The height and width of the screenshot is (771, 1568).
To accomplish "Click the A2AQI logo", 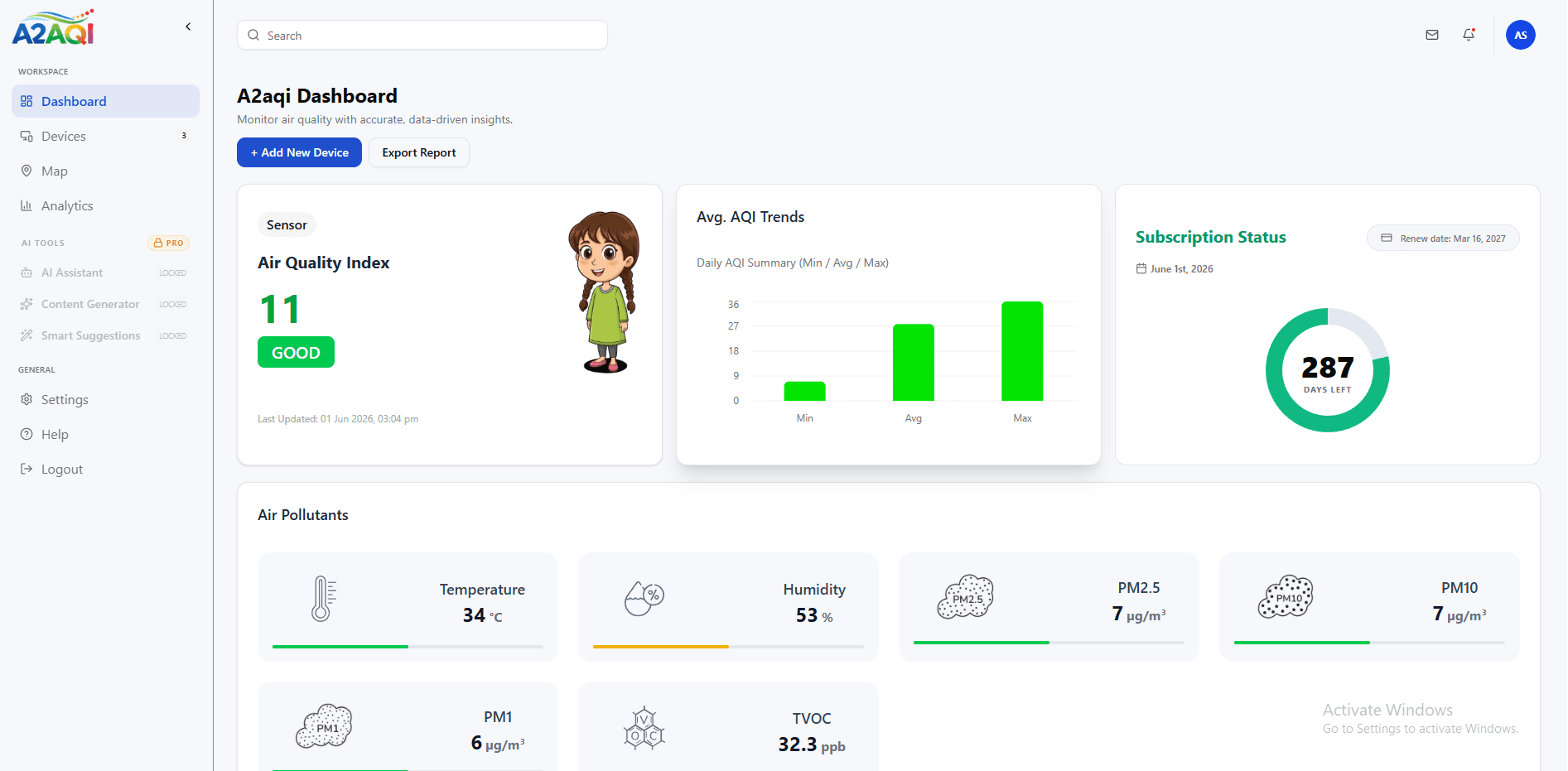I will 54,27.
